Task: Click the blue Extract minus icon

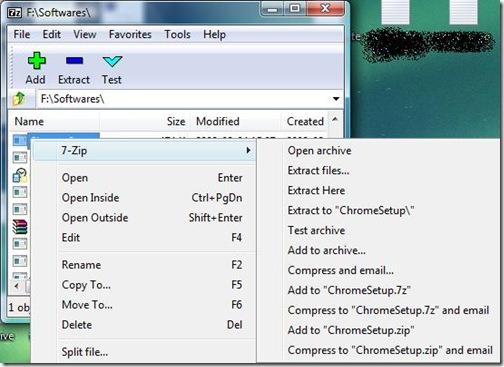Action: tap(74, 61)
